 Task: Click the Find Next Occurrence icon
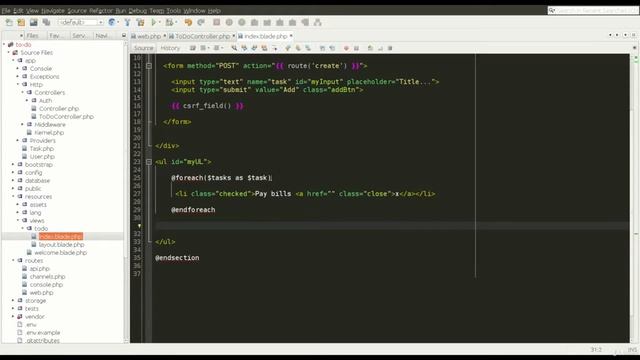pyautogui.click(x=254, y=48)
